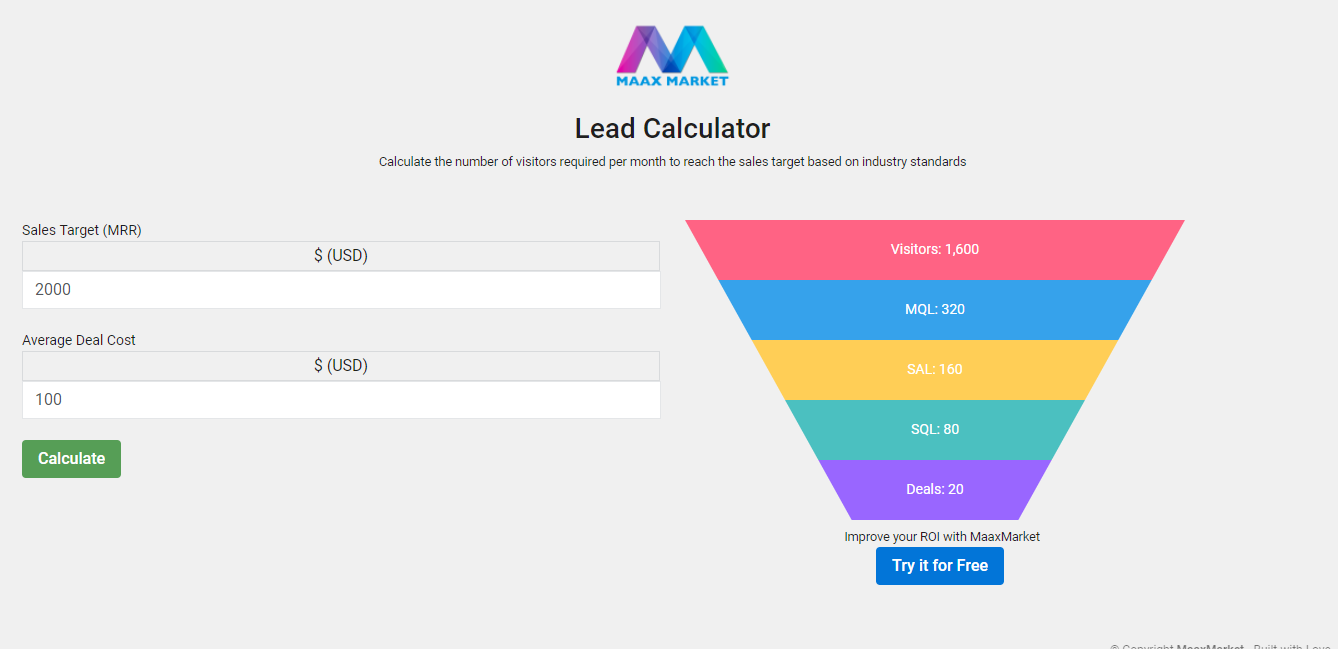The width and height of the screenshot is (1338, 649).
Task: Focus the Average Deal Cost input containing 100
Action: tap(341, 400)
